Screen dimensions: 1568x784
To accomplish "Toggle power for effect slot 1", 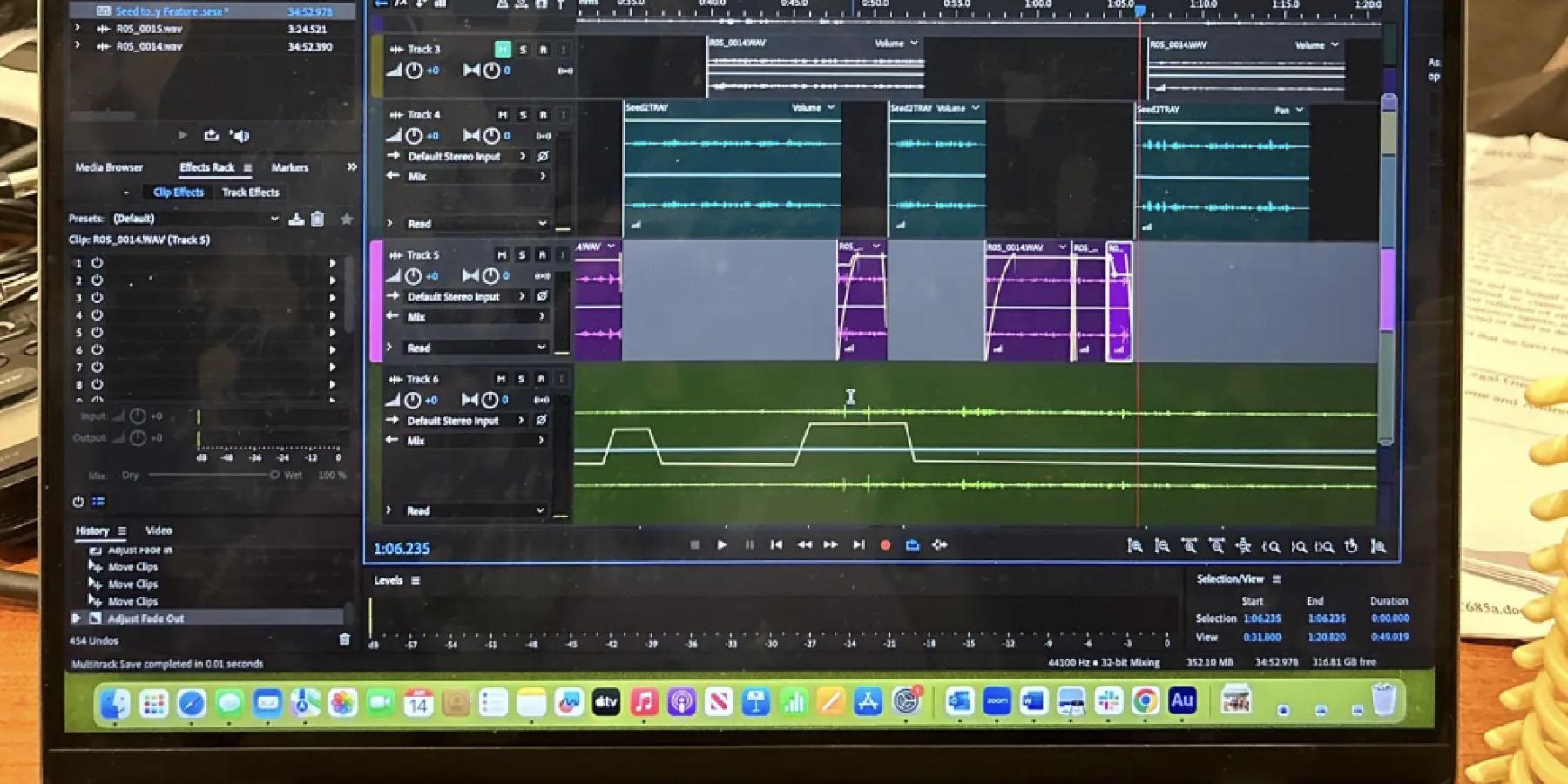I will (98, 263).
